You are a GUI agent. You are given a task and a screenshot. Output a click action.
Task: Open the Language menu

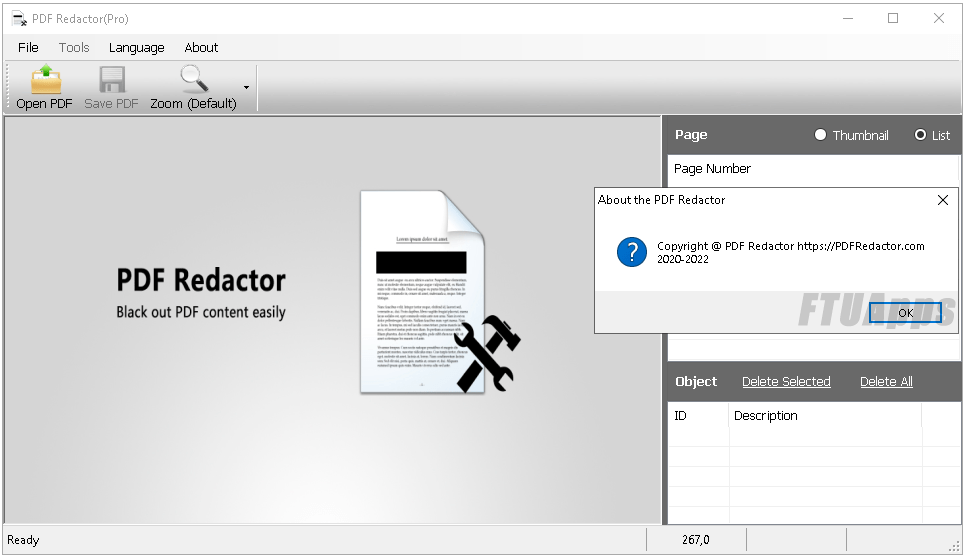(137, 47)
